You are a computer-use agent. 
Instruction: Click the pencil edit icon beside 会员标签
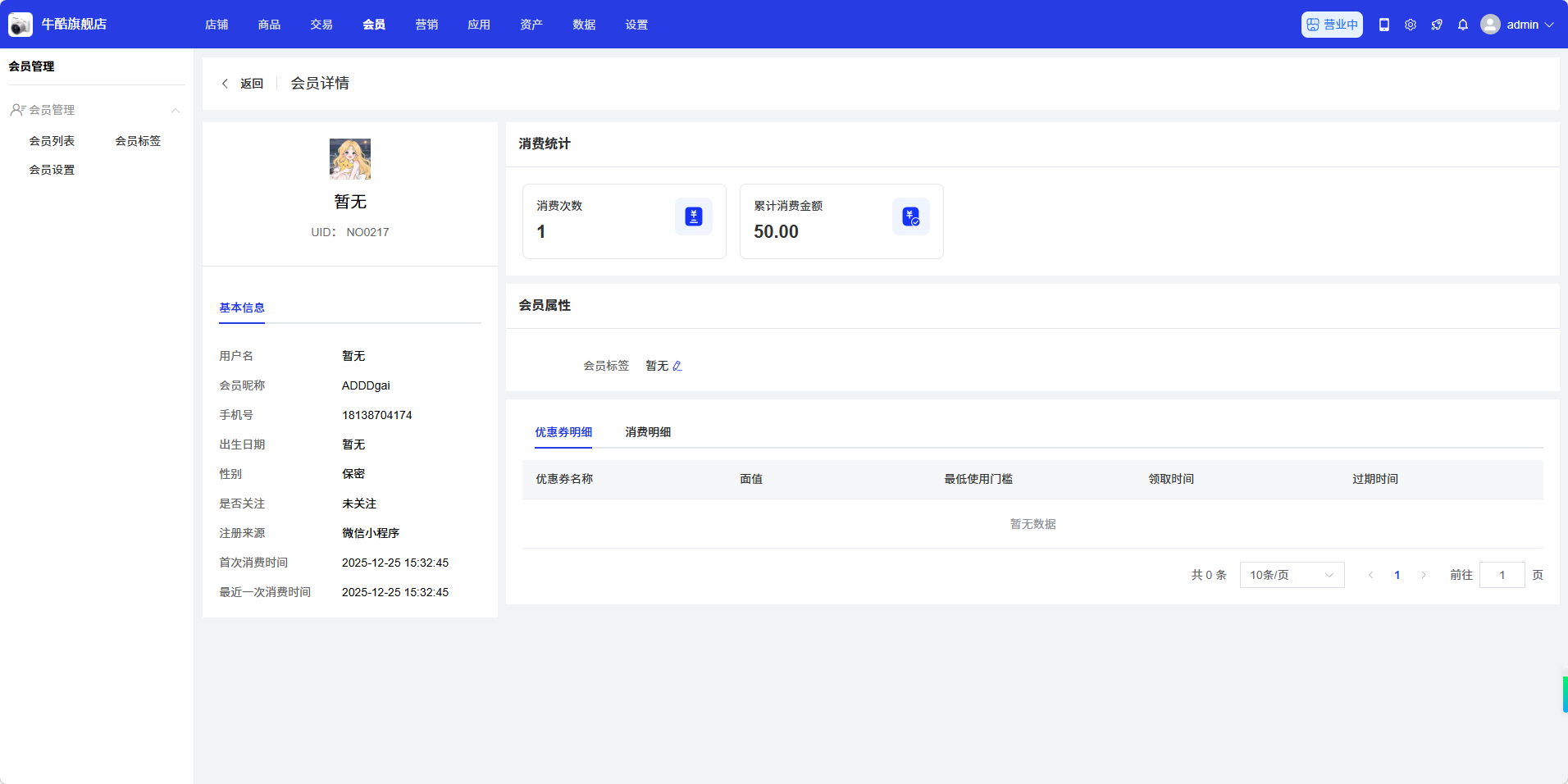click(x=677, y=366)
